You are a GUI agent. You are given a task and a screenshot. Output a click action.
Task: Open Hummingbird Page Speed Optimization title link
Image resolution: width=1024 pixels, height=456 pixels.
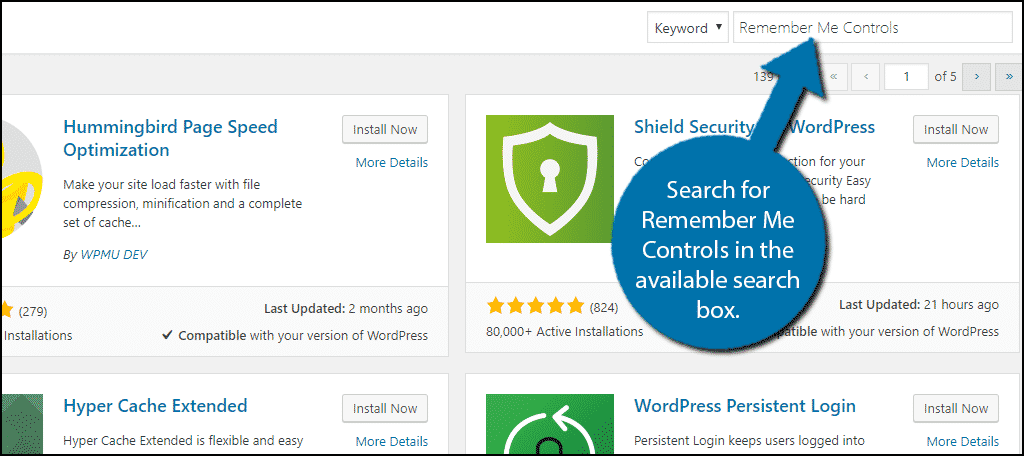(170, 138)
